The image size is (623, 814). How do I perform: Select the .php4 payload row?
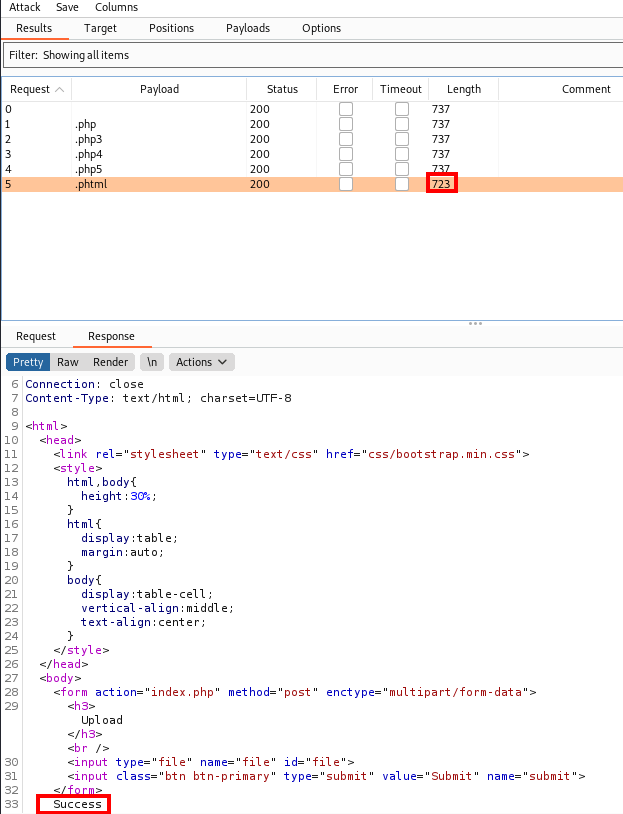(313, 154)
